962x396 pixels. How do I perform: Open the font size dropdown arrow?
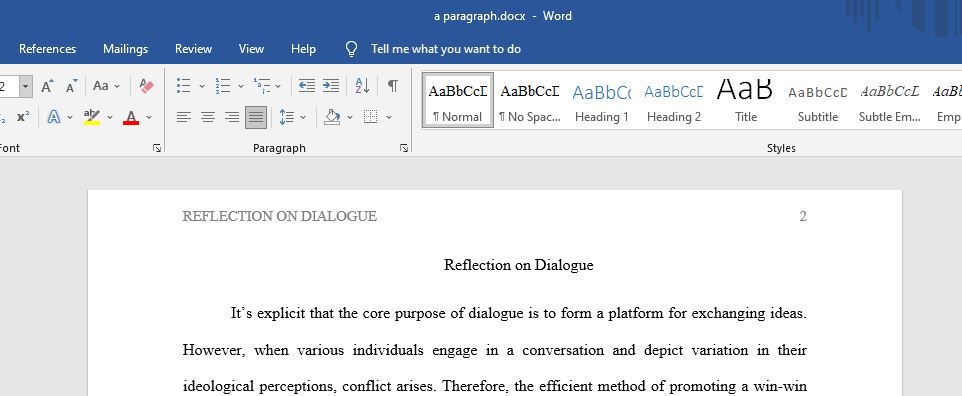(x=26, y=87)
